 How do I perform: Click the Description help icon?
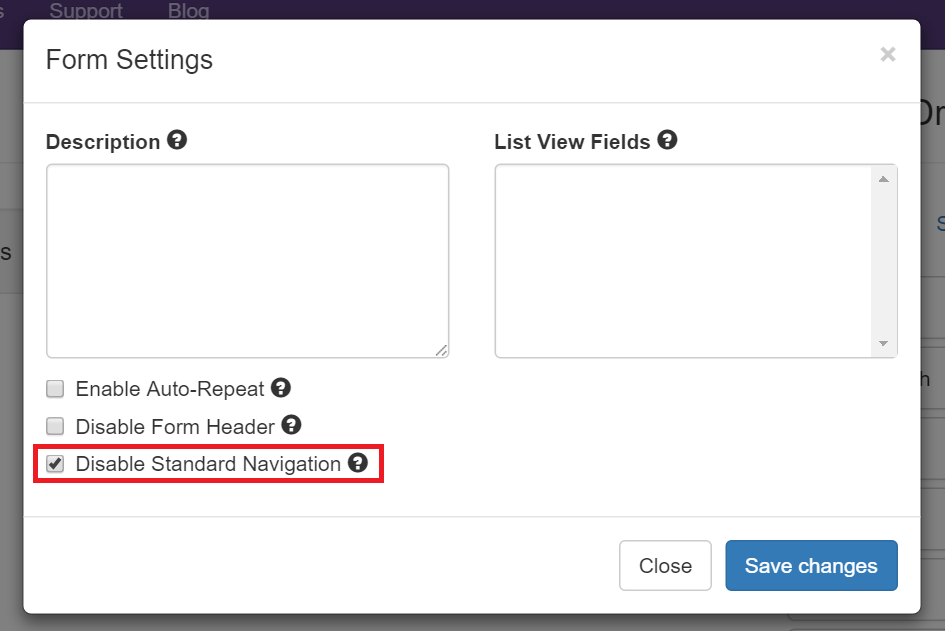pos(177,141)
